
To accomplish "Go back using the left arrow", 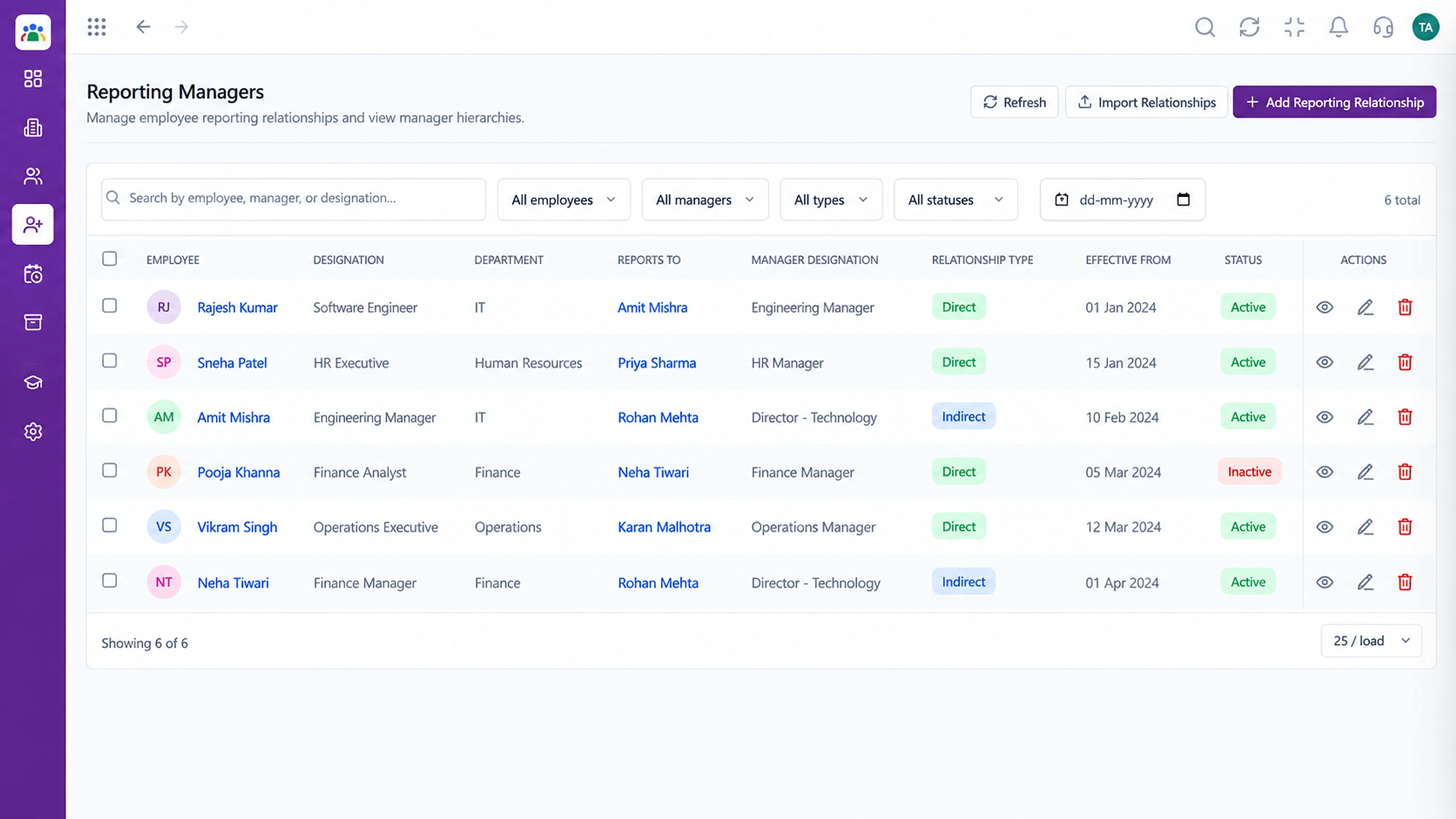I will [143, 27].
